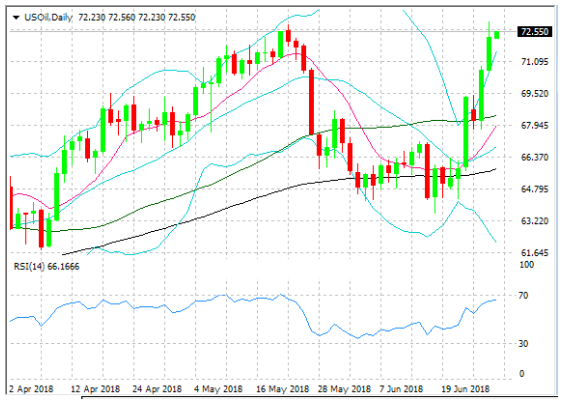Viewport: 564px width, 403px height.
Task: Click the 16 May 2018 date label
Action: click(282, 389)
